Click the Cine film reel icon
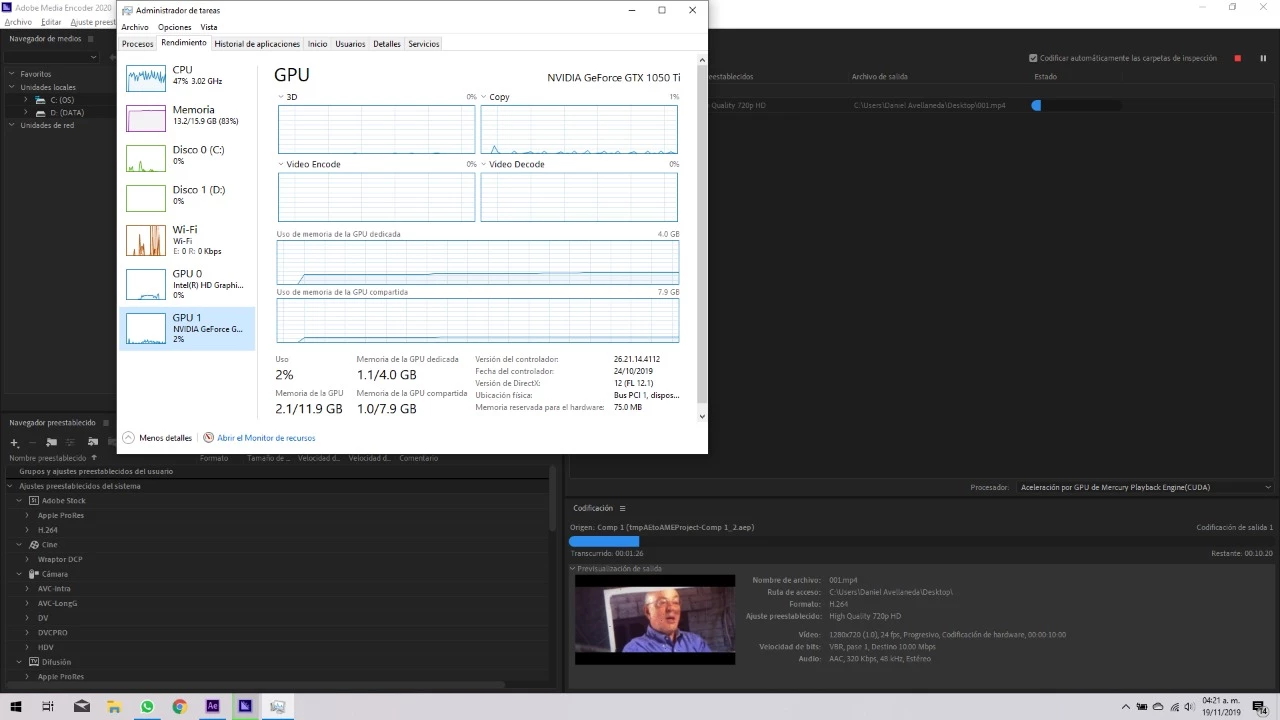 34,545
